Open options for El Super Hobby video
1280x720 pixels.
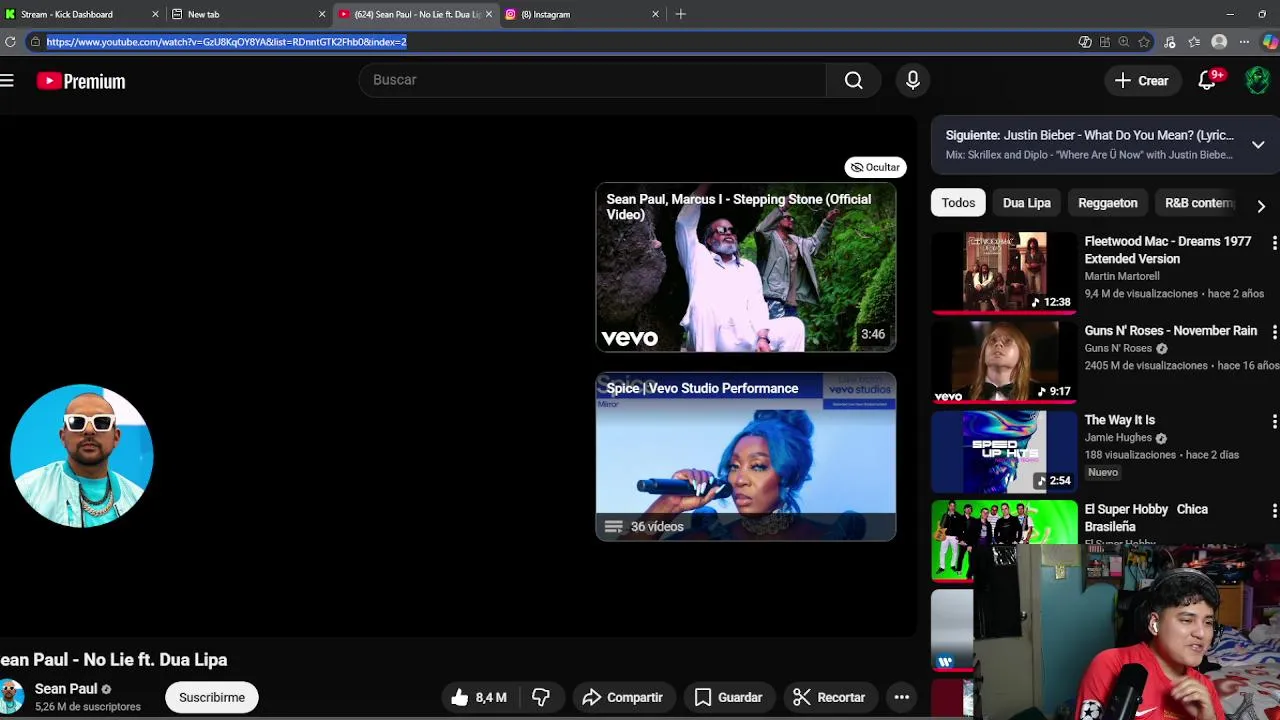point(1274,511)
